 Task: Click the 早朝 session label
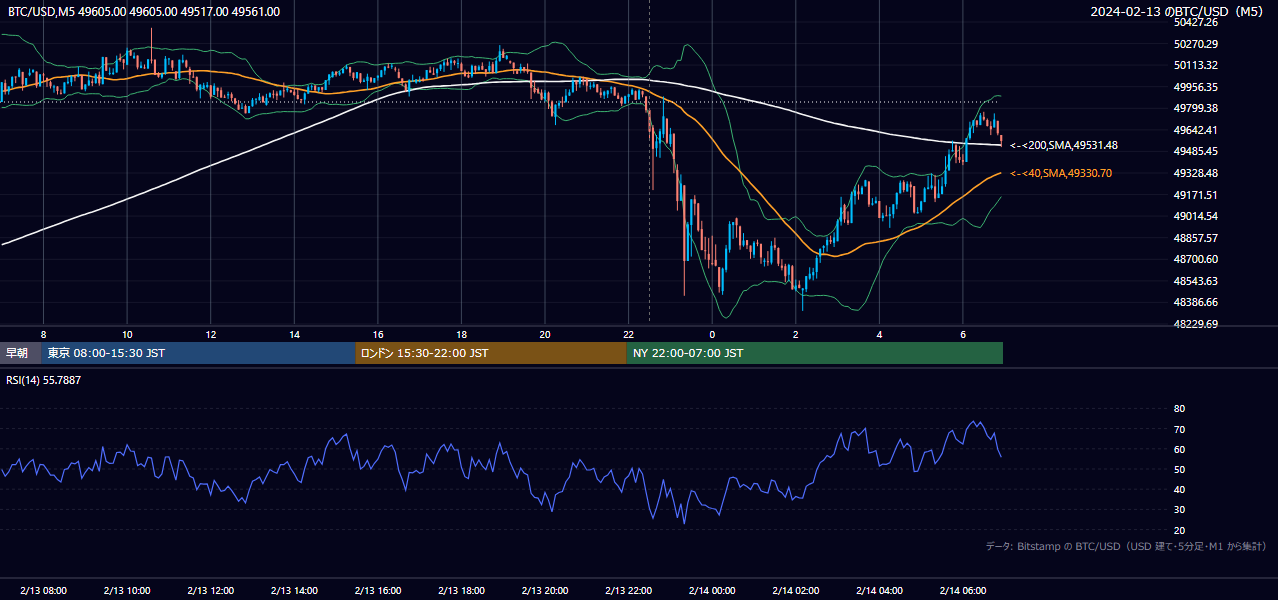tap(17, 353)
